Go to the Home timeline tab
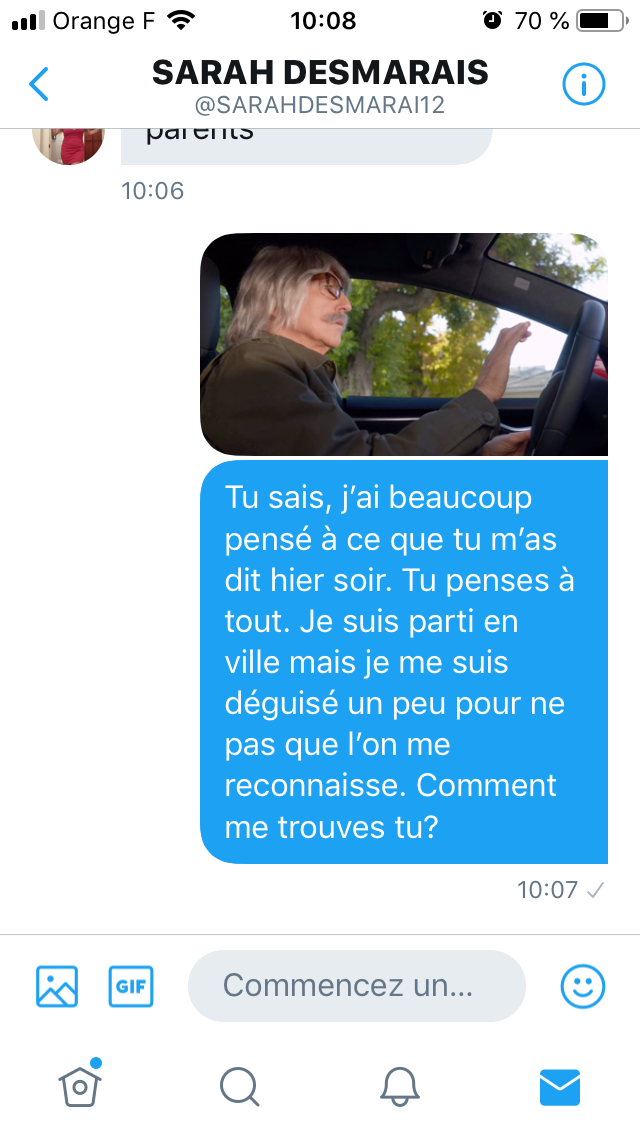This screenshot has width=640, height=1136. pos(80,1084)
